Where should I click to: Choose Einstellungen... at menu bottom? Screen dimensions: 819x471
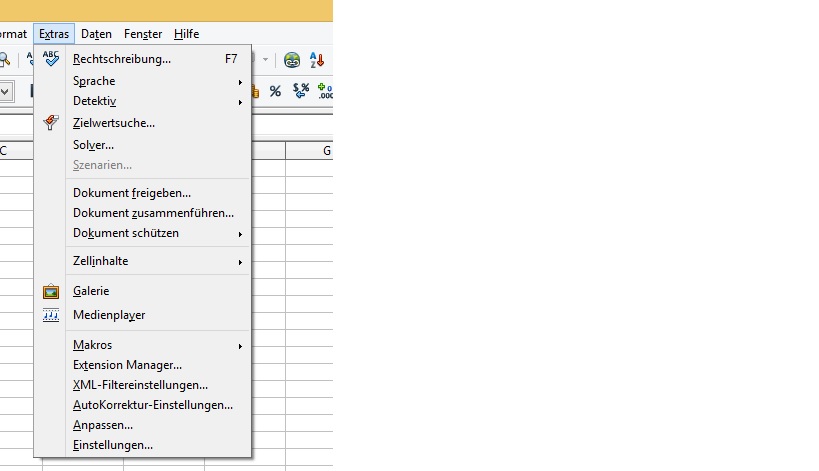click(x=113, y=445)
